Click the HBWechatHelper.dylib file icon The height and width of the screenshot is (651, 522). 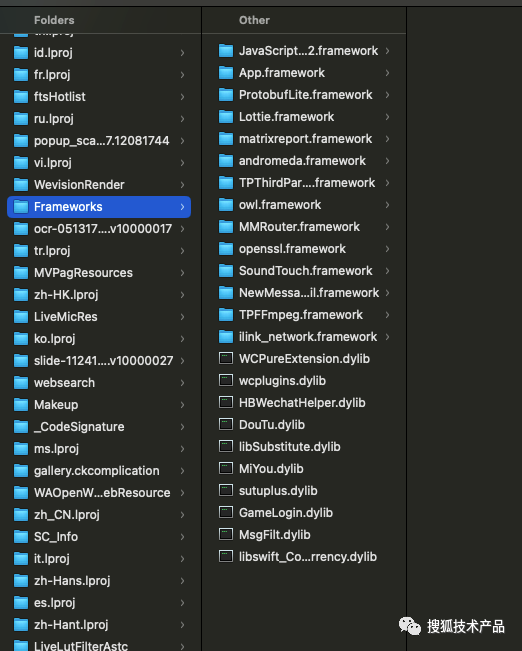pos(226,402)
